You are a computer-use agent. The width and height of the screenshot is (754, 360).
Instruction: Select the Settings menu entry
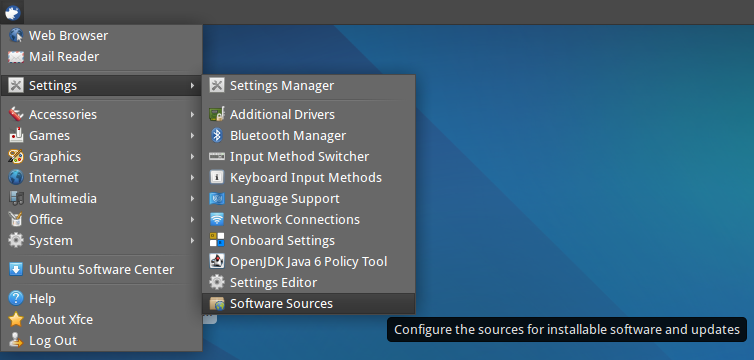[x=101, y=86]
